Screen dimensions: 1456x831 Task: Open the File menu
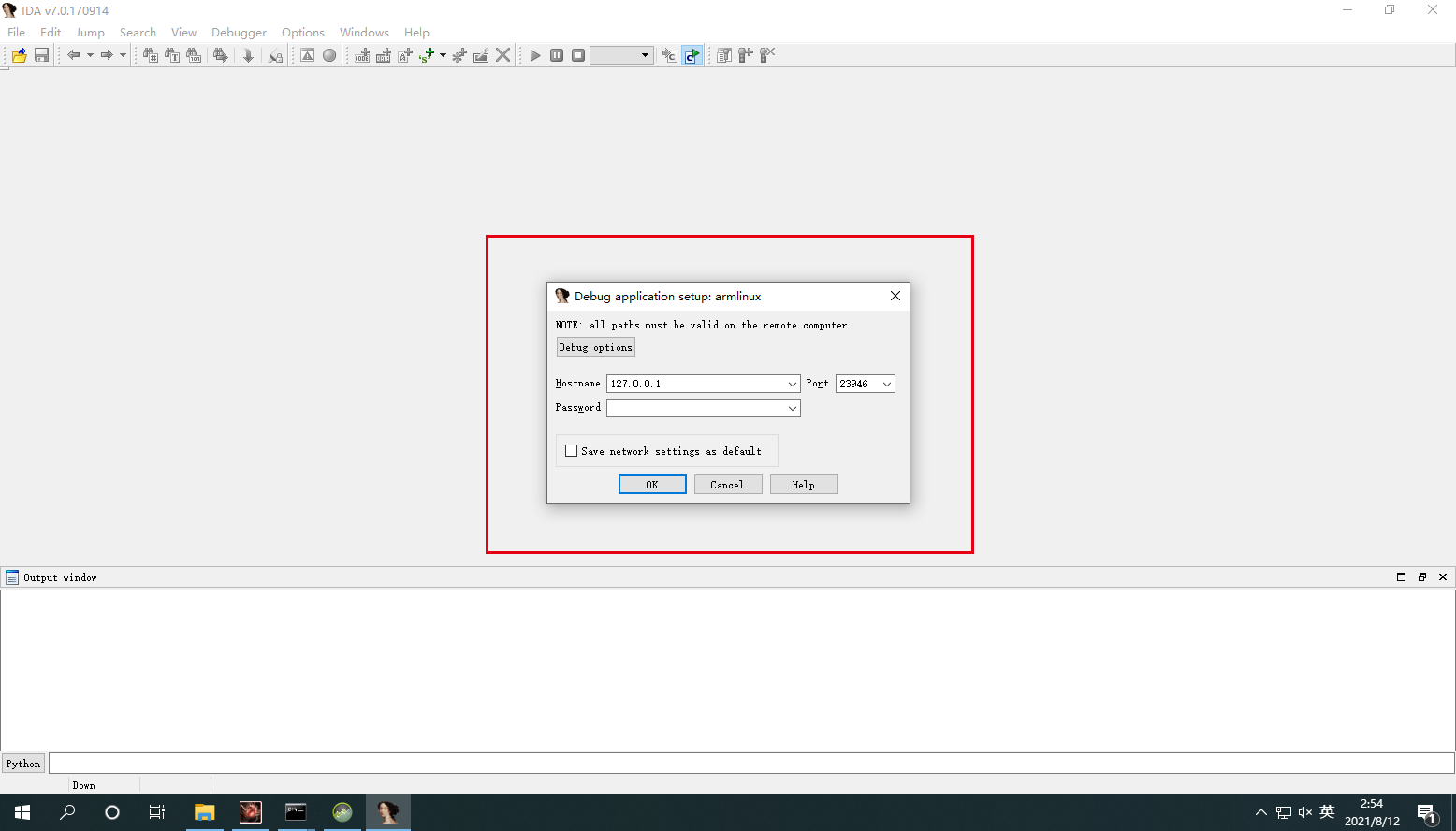click(17, 32)
